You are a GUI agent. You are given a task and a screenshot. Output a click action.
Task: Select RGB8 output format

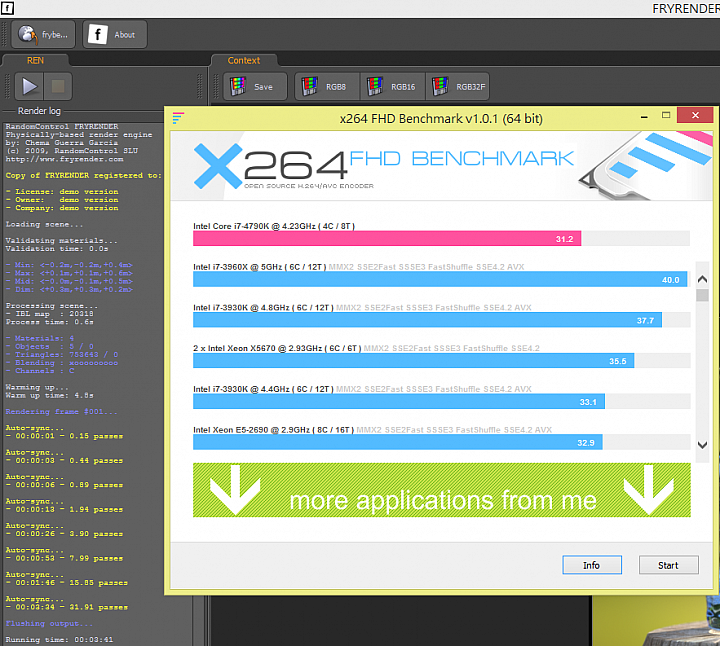pyautogui.click(x=326, y=87)
